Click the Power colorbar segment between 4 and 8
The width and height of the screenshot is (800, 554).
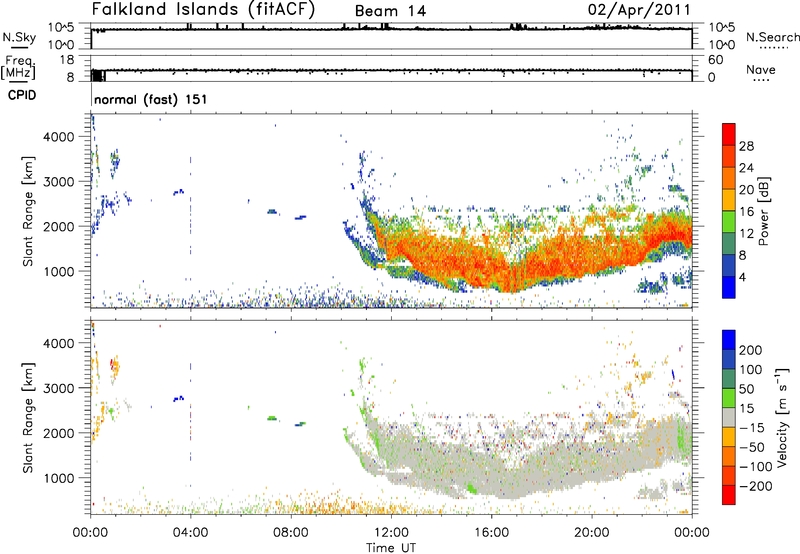[x=729, y=266]
